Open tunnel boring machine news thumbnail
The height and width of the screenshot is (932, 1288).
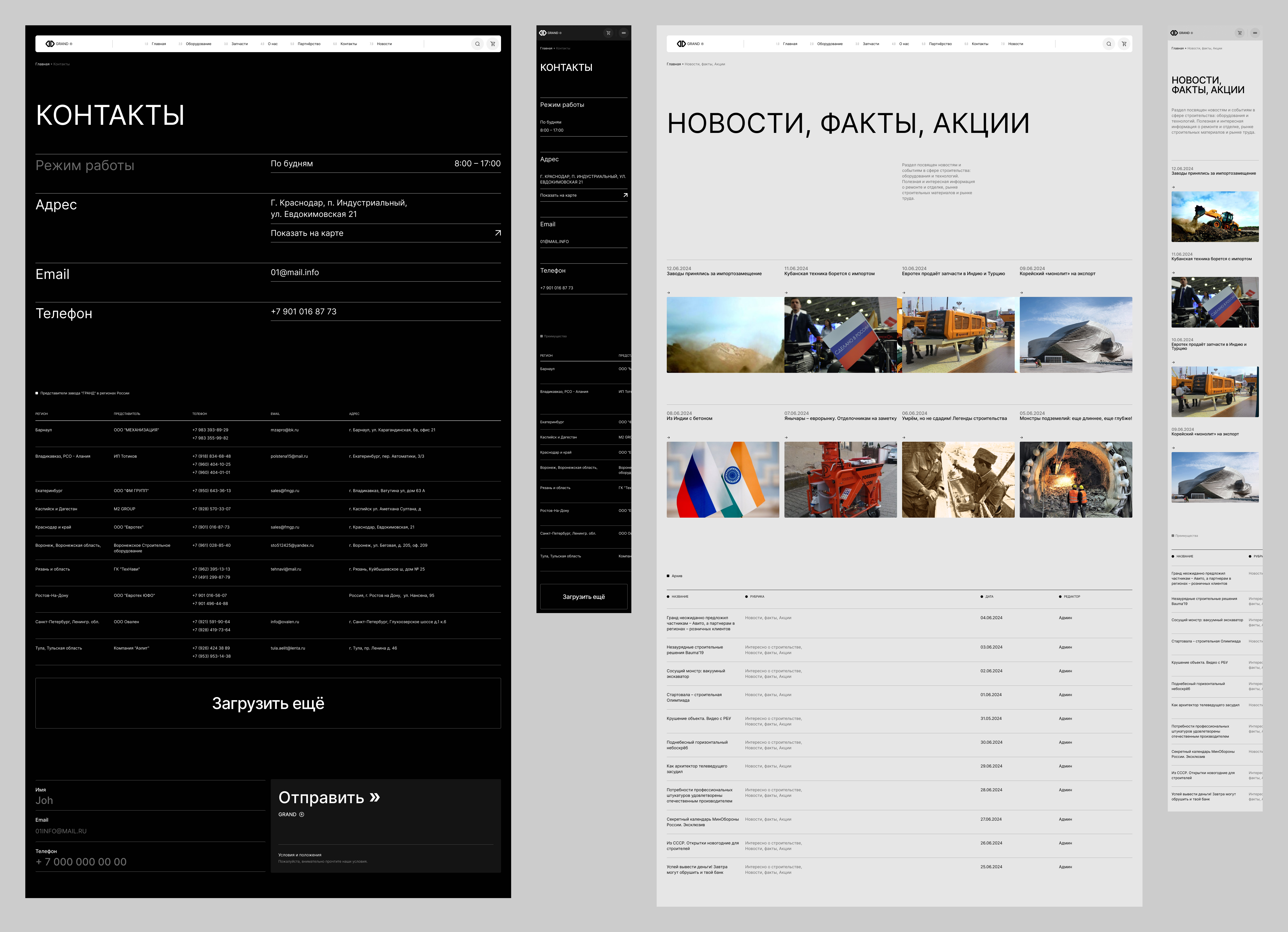pyautogui.click(x=1076, y=479)
